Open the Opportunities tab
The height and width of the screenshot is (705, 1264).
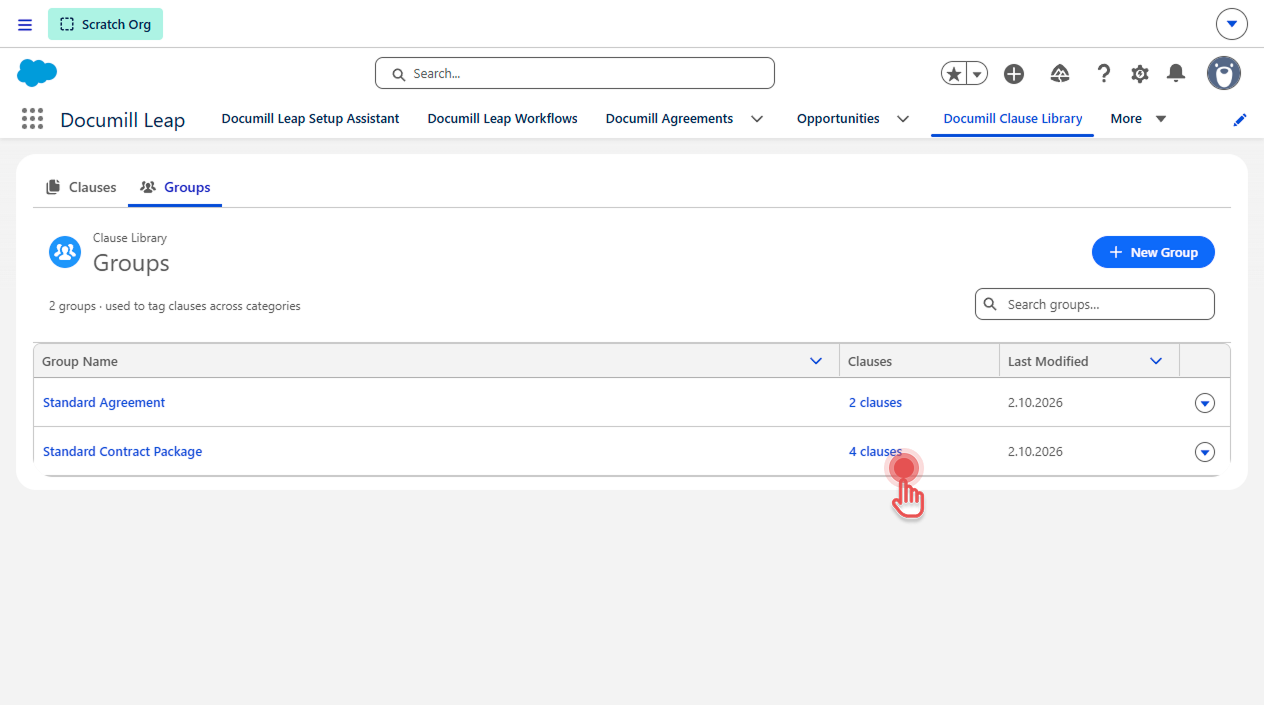[x=838, y=119]
